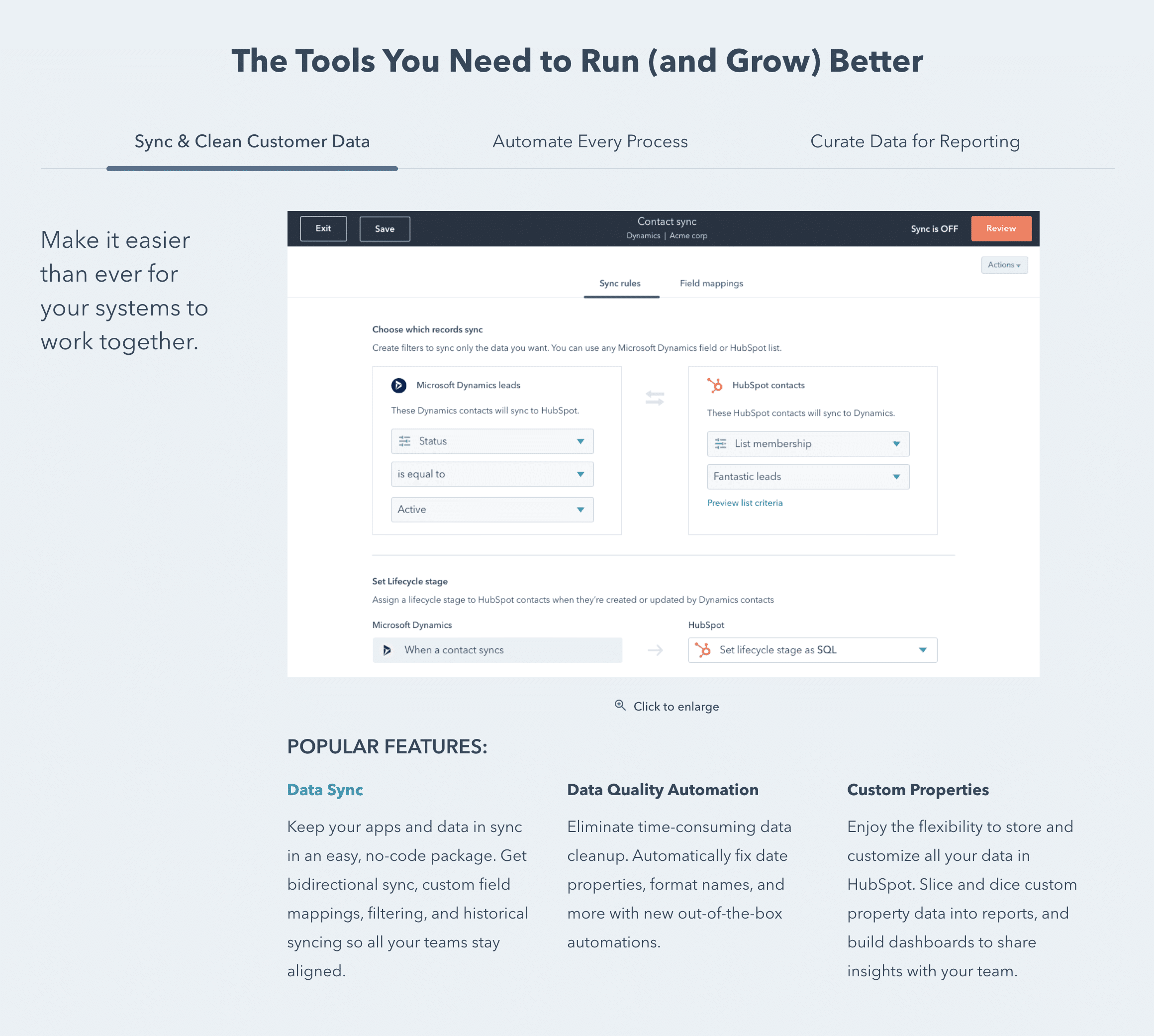Select the Sync rules tab
This screenshot has height=1036, width=1154.
[x=620, y=284]
